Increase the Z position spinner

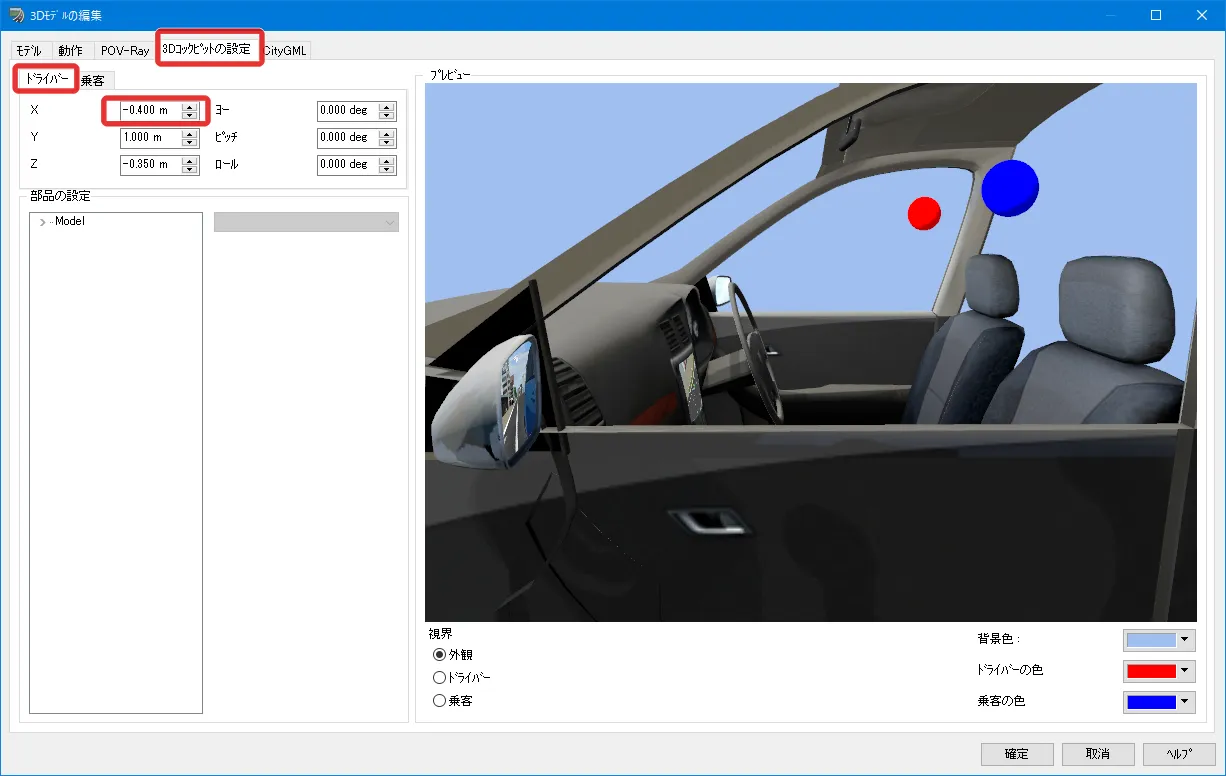click(190, 160)
